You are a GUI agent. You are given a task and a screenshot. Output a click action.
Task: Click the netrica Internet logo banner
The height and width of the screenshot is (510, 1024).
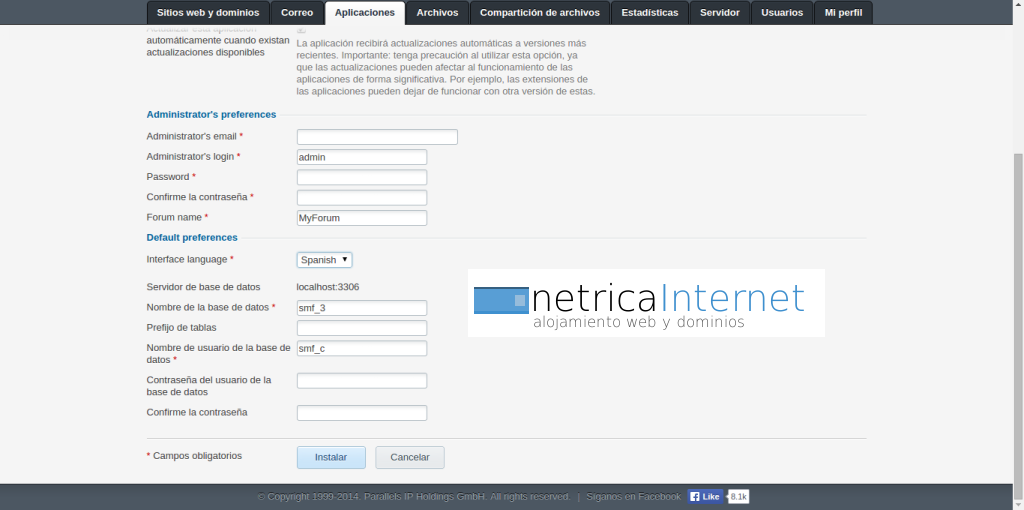pos(647,303)
